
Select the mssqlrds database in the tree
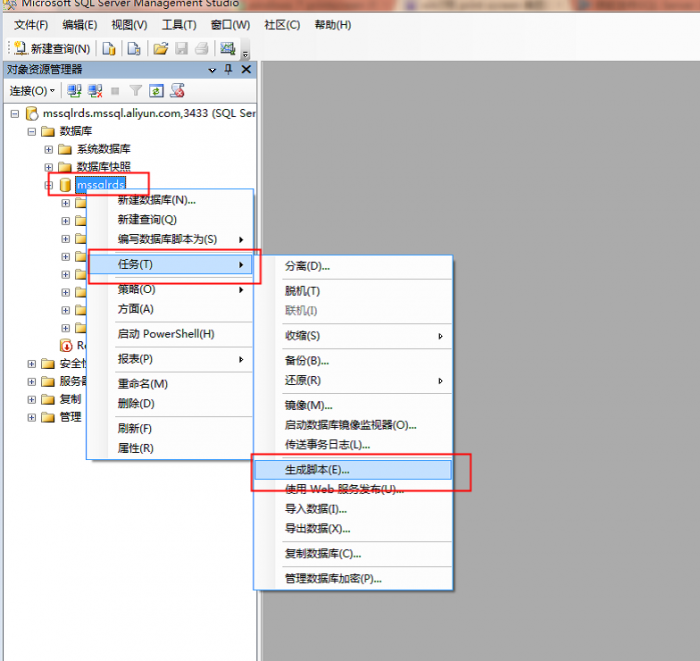click(x=100, y=185)
